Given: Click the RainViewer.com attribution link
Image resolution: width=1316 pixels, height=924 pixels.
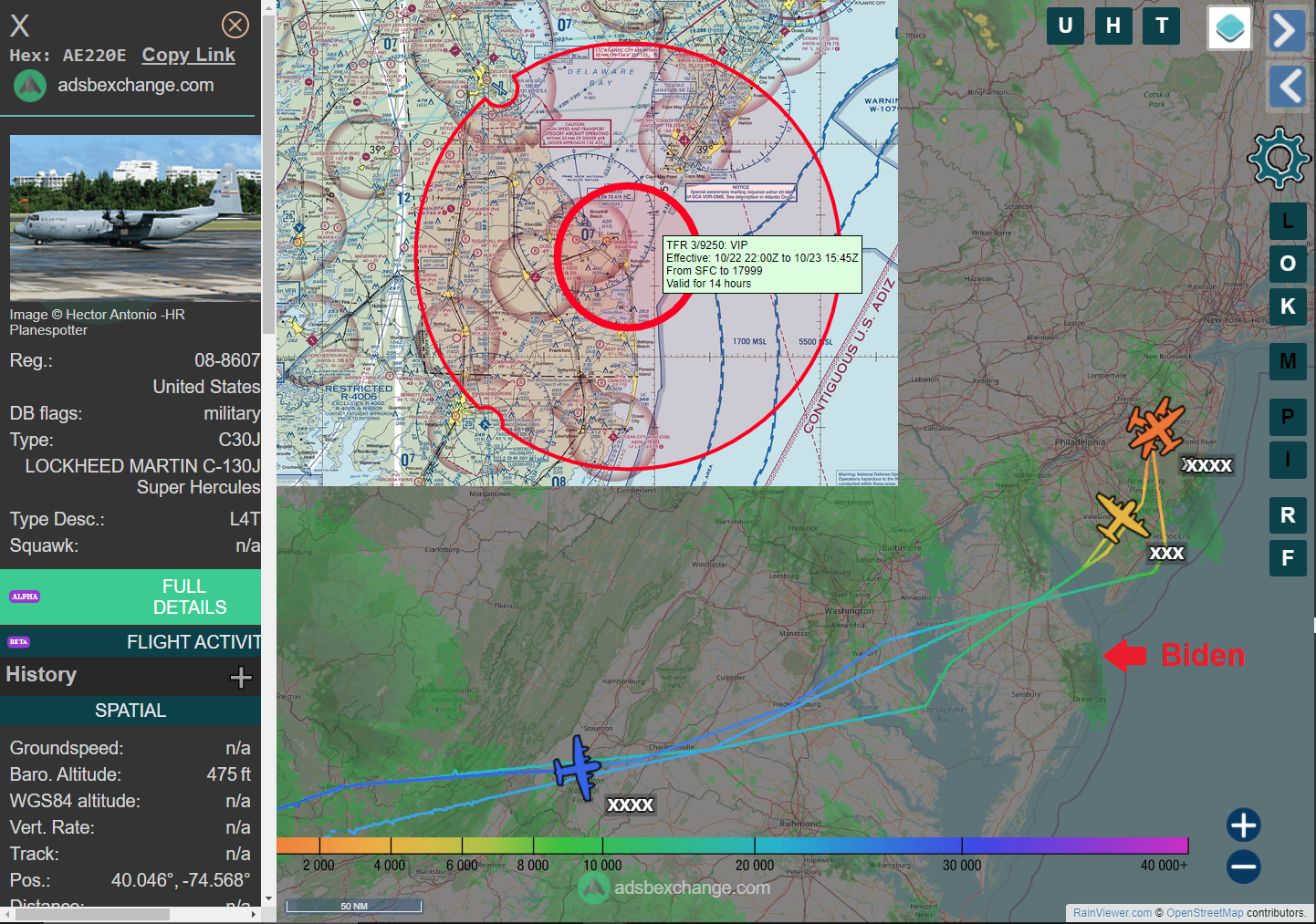Looking at the screenshot, I should 1112,913.
